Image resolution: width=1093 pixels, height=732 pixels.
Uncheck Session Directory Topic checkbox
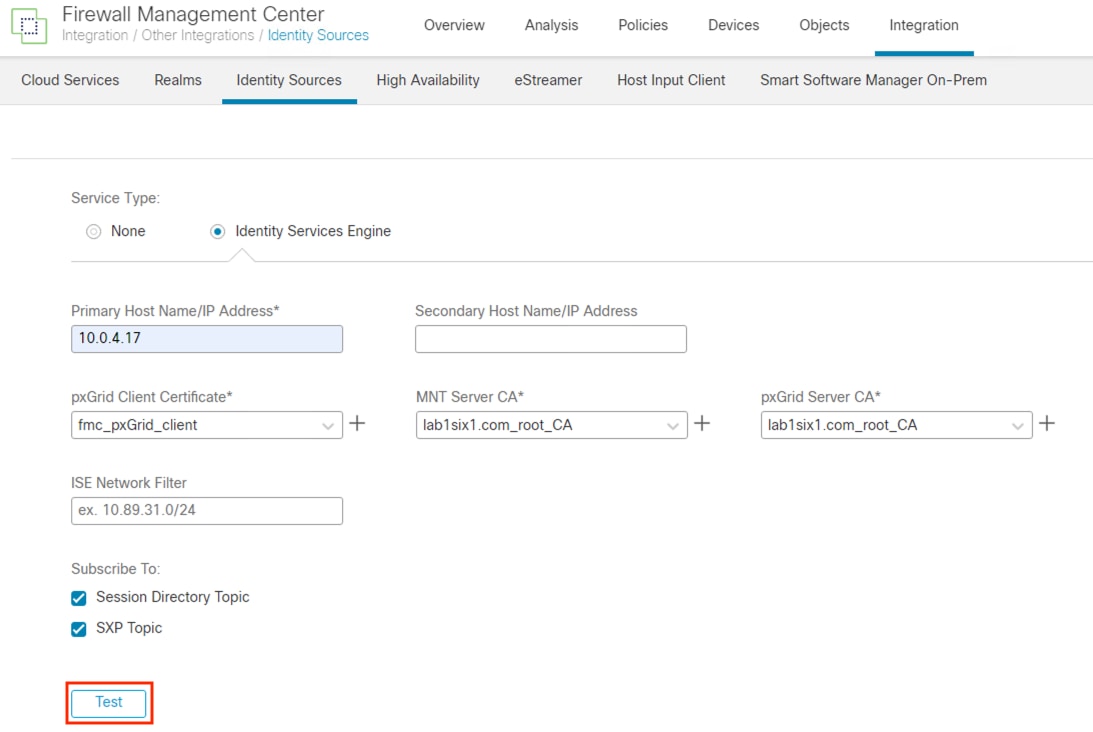[79, 598]
